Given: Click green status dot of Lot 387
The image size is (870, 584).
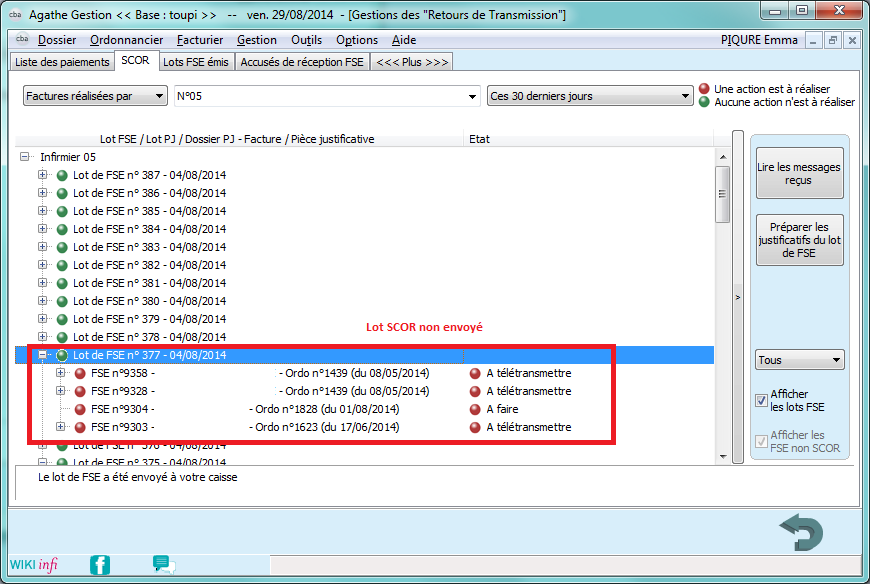Looking at the screenshot, I should [62, 175].
